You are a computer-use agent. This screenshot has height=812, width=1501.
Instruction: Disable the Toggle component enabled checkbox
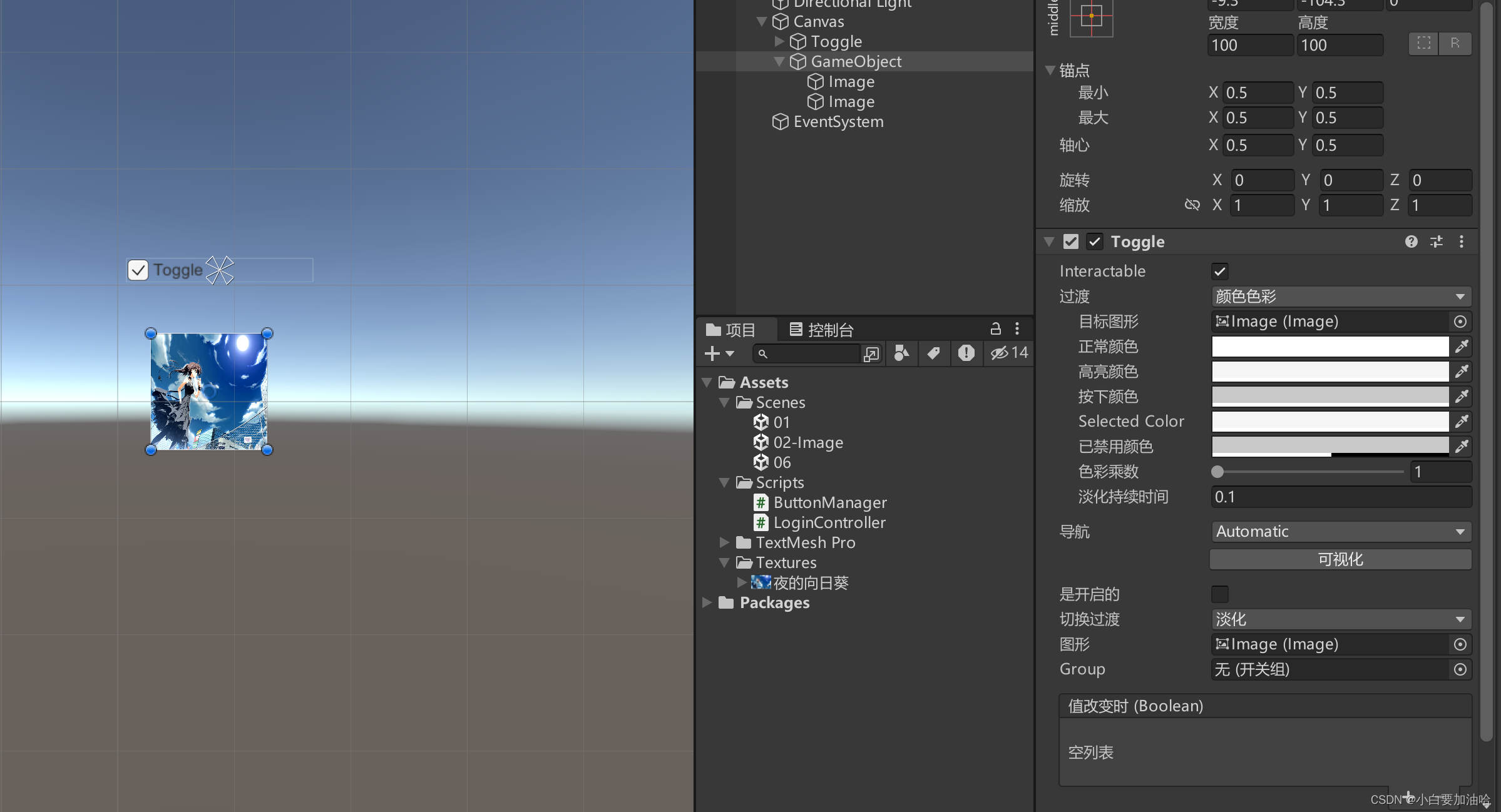pos(1094,241)
